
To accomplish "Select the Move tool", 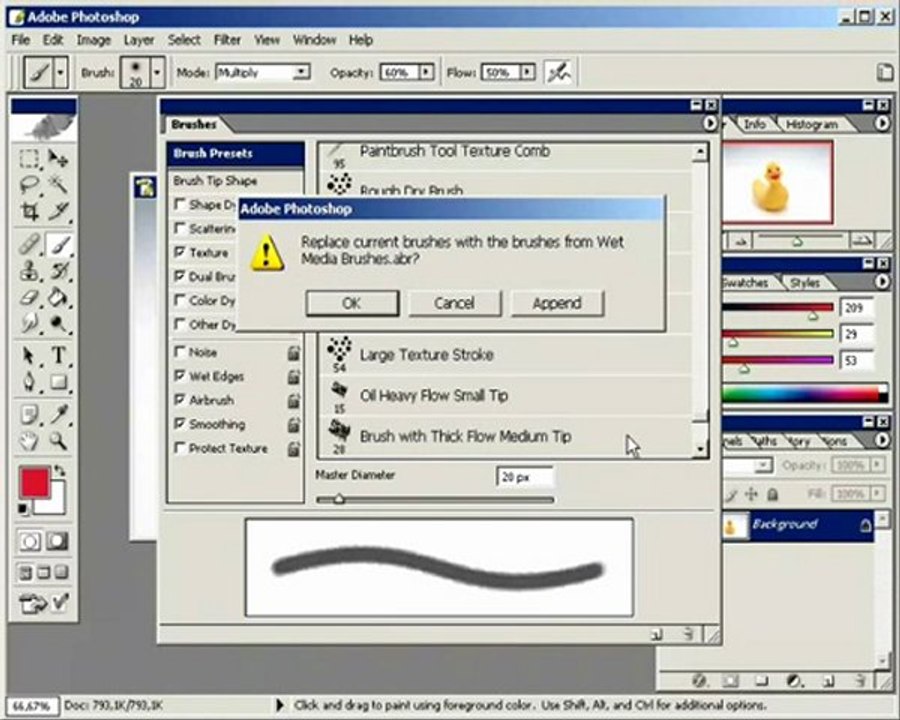I will tap(59, 158).
